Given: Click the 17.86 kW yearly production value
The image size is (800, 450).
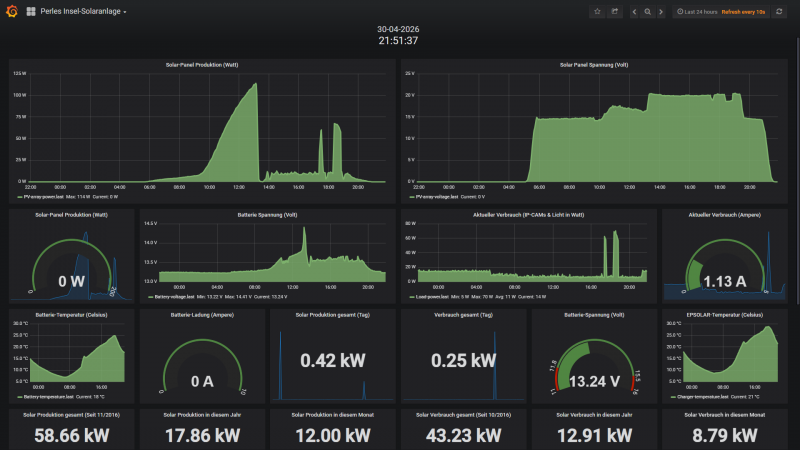Looking at the screenshot, I should click(202, 435).
